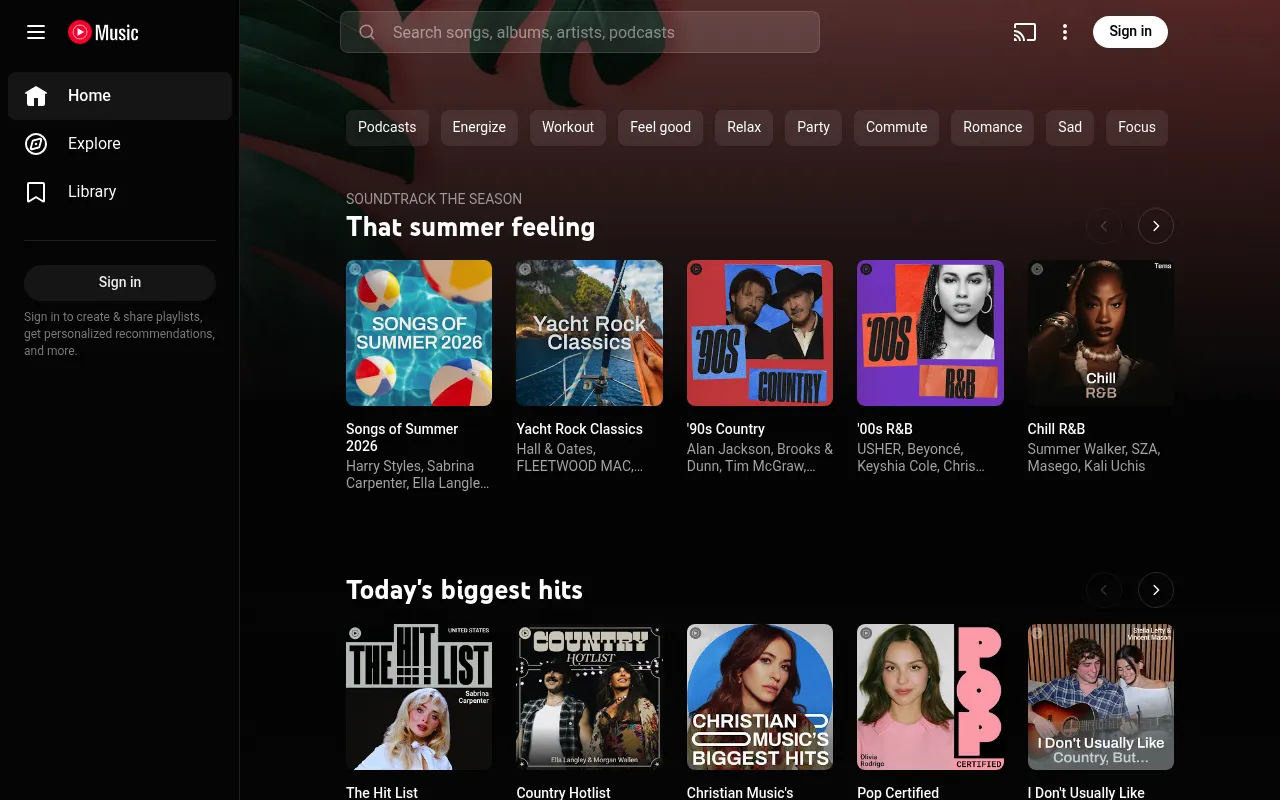Open the hamburger guide menu
The width and height of the screenshot is (1280, 800).
(36, 32)
